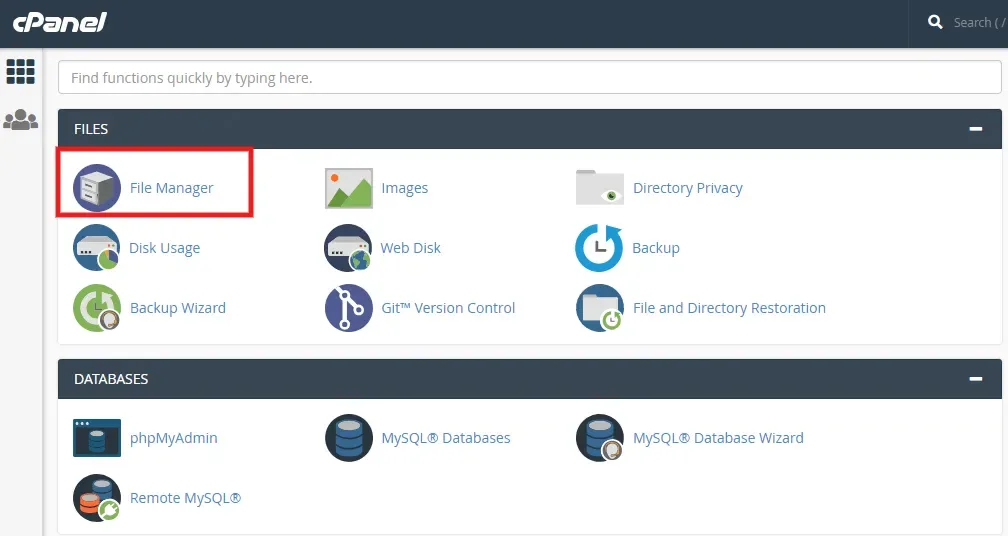Open the User Manager people icon
The width and height of the screenshot is (1008, 536).
[21, 120]
